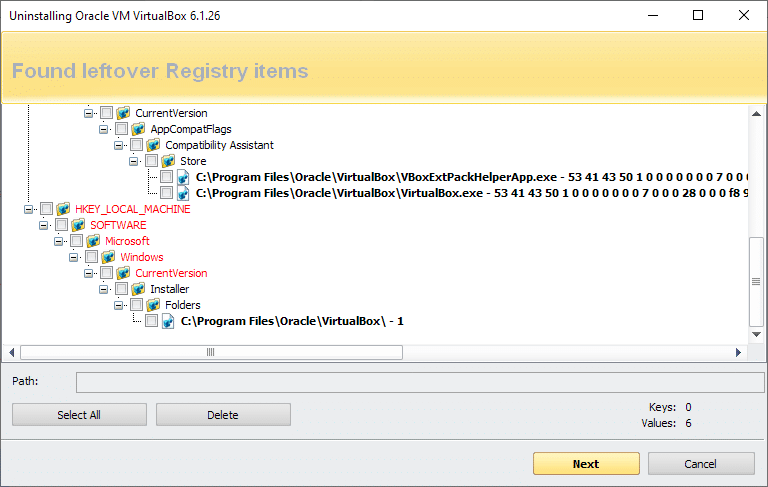
Task: Select the Compatibility Assistant label
Action: click(219, 145)
